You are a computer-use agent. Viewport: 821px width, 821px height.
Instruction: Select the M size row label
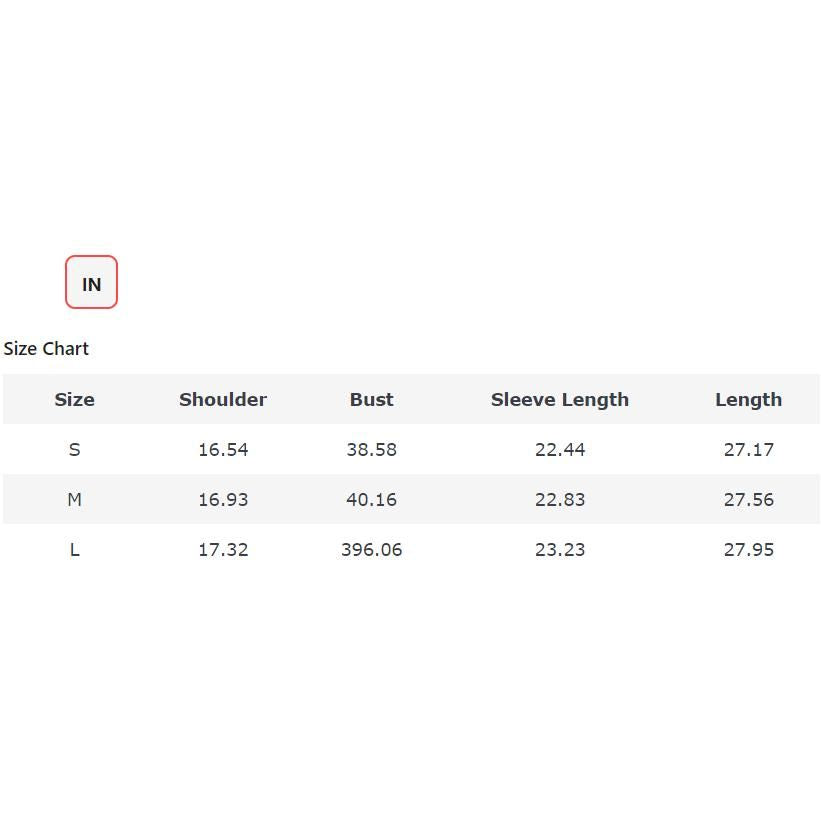(74, 500)
